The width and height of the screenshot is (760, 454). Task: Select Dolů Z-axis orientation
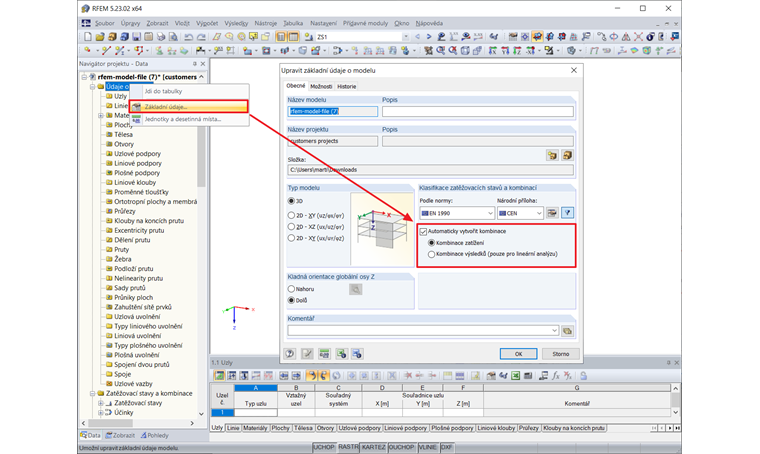[x=291, y=300]
